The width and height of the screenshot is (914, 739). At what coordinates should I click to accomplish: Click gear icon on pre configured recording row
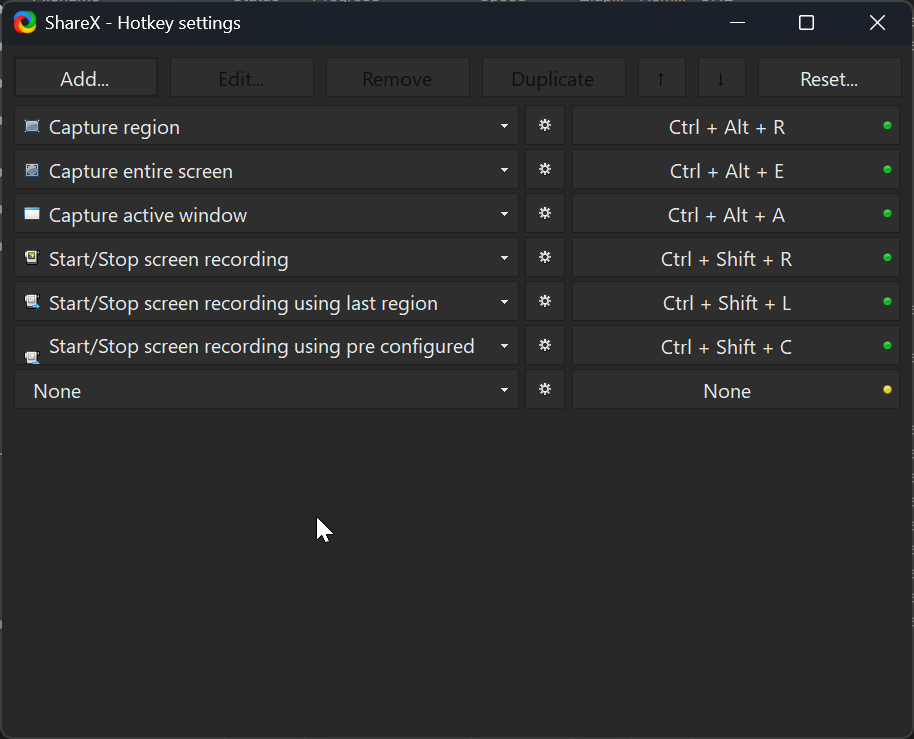(x=545, y=346)
